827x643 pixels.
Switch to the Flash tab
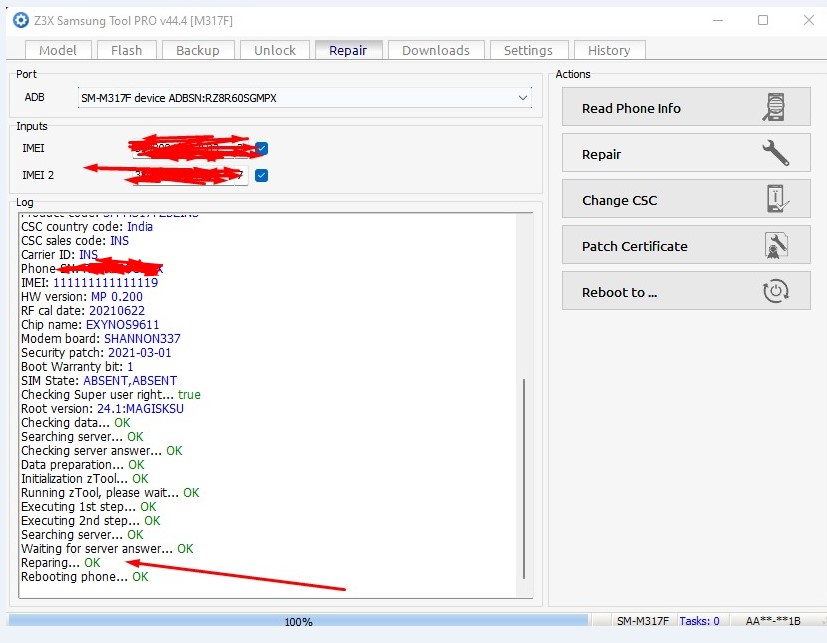[127, 51]
